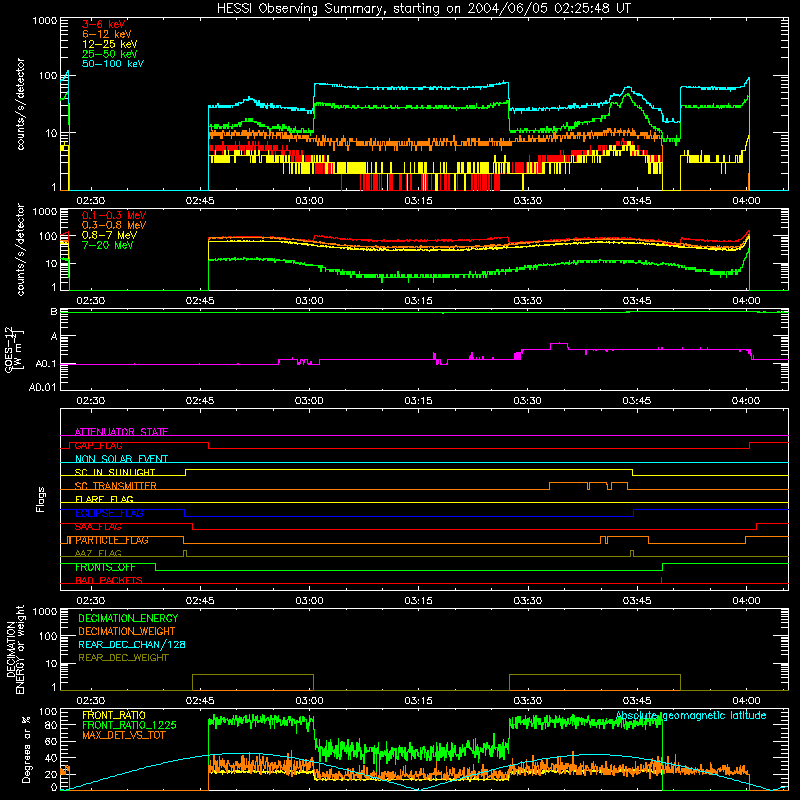Image resolution: width=800 pixels, height=800 pixels.
Task: Click the yellow FRONT_RATIO legend label
Action: (x=114, y=715)
